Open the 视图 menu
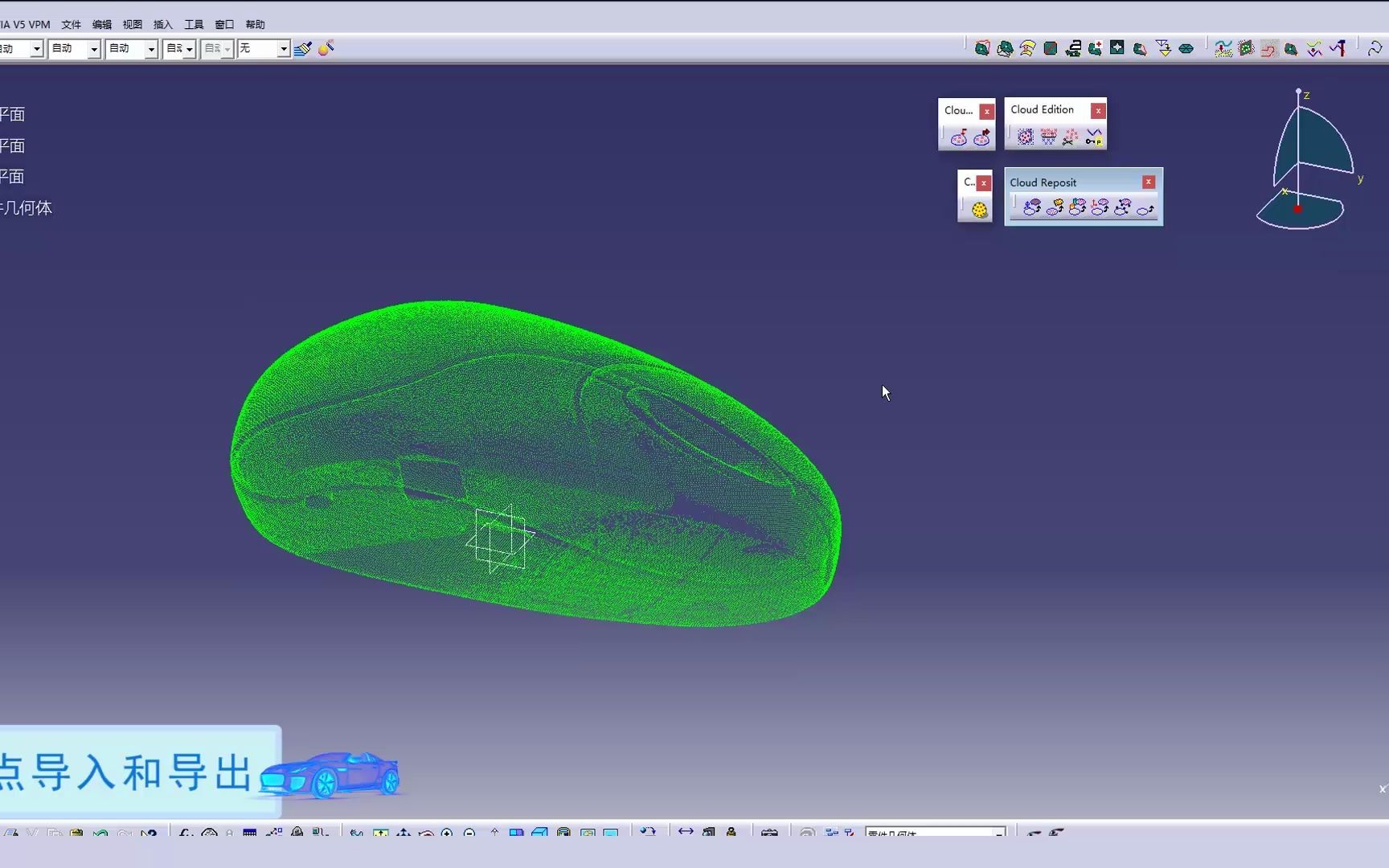 (x=133, y=25)
